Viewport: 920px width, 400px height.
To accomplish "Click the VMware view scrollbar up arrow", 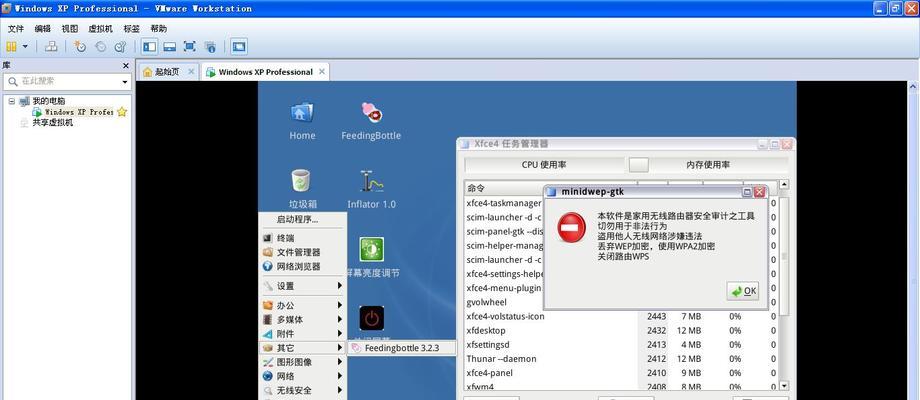I will (x=914, y=87).
